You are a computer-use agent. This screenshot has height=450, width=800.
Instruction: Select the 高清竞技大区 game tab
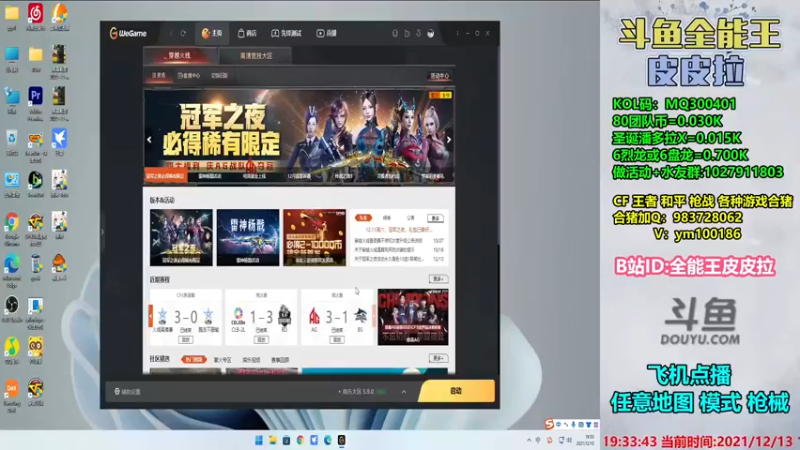[x=256, y=56]
